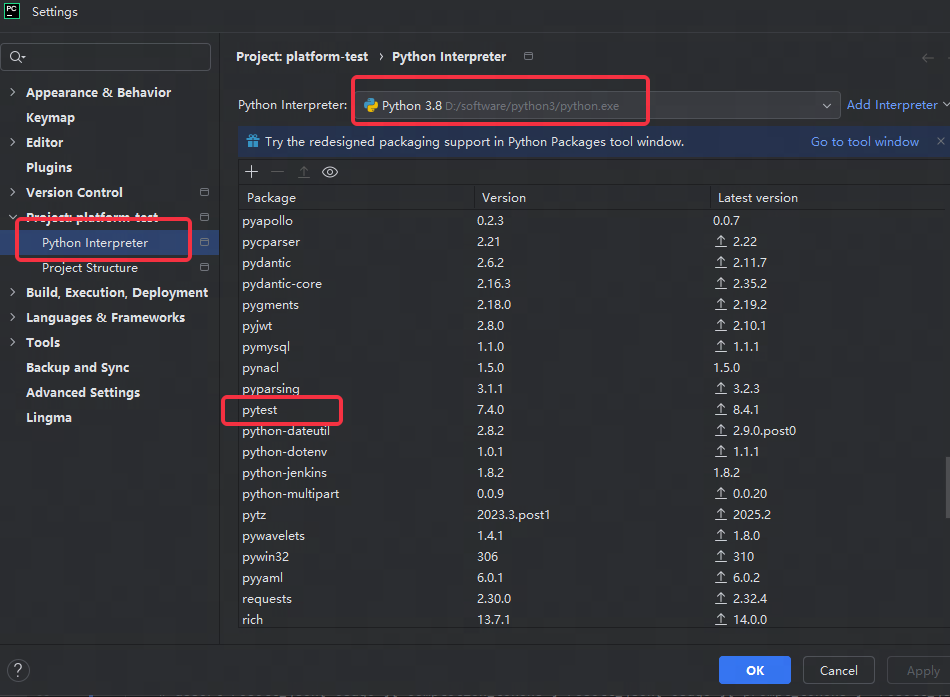Click the Package column header
950x697 pixels.
coord(356,198)
